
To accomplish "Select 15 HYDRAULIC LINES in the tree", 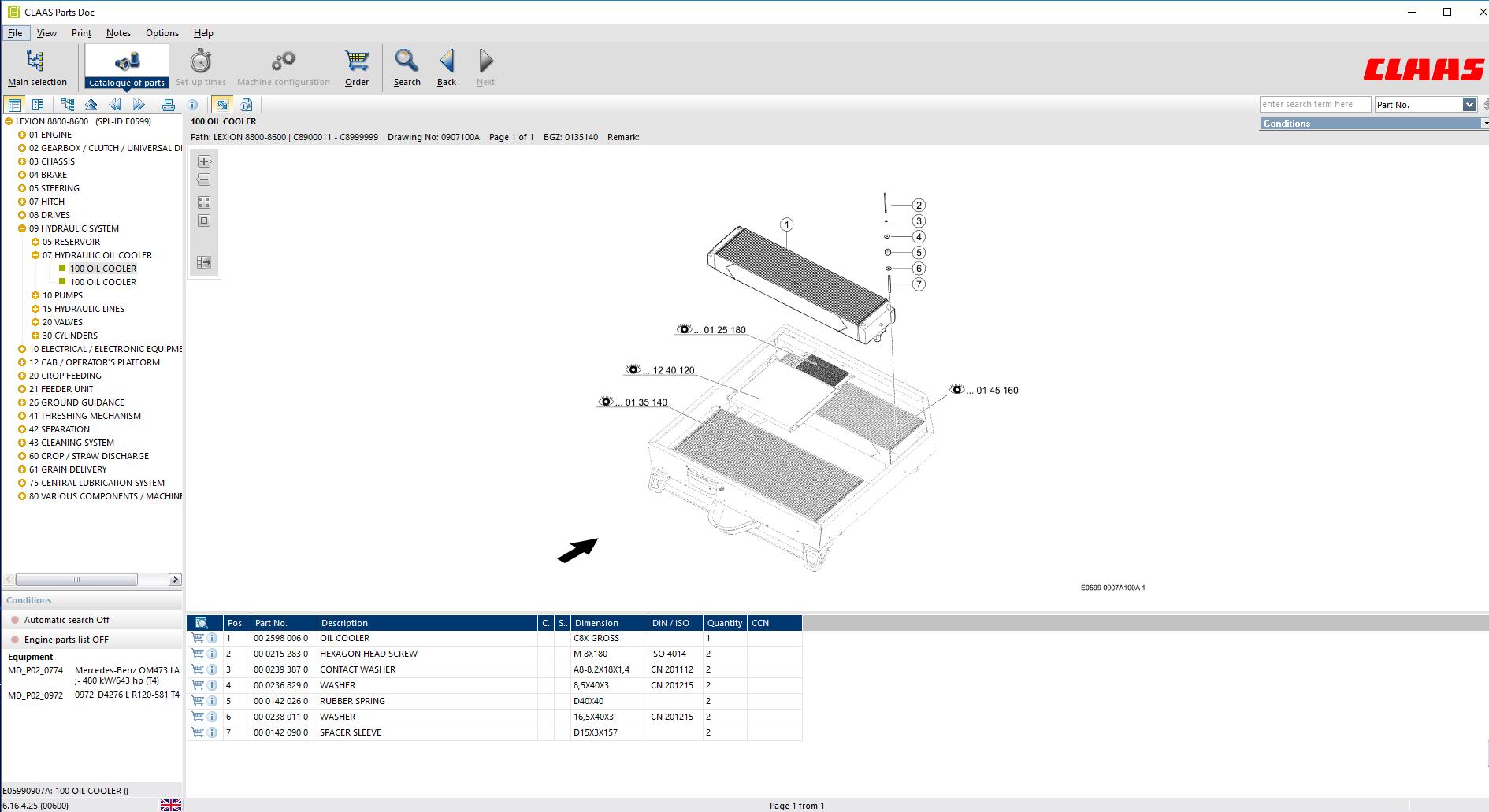I will [x=84, y=309].
